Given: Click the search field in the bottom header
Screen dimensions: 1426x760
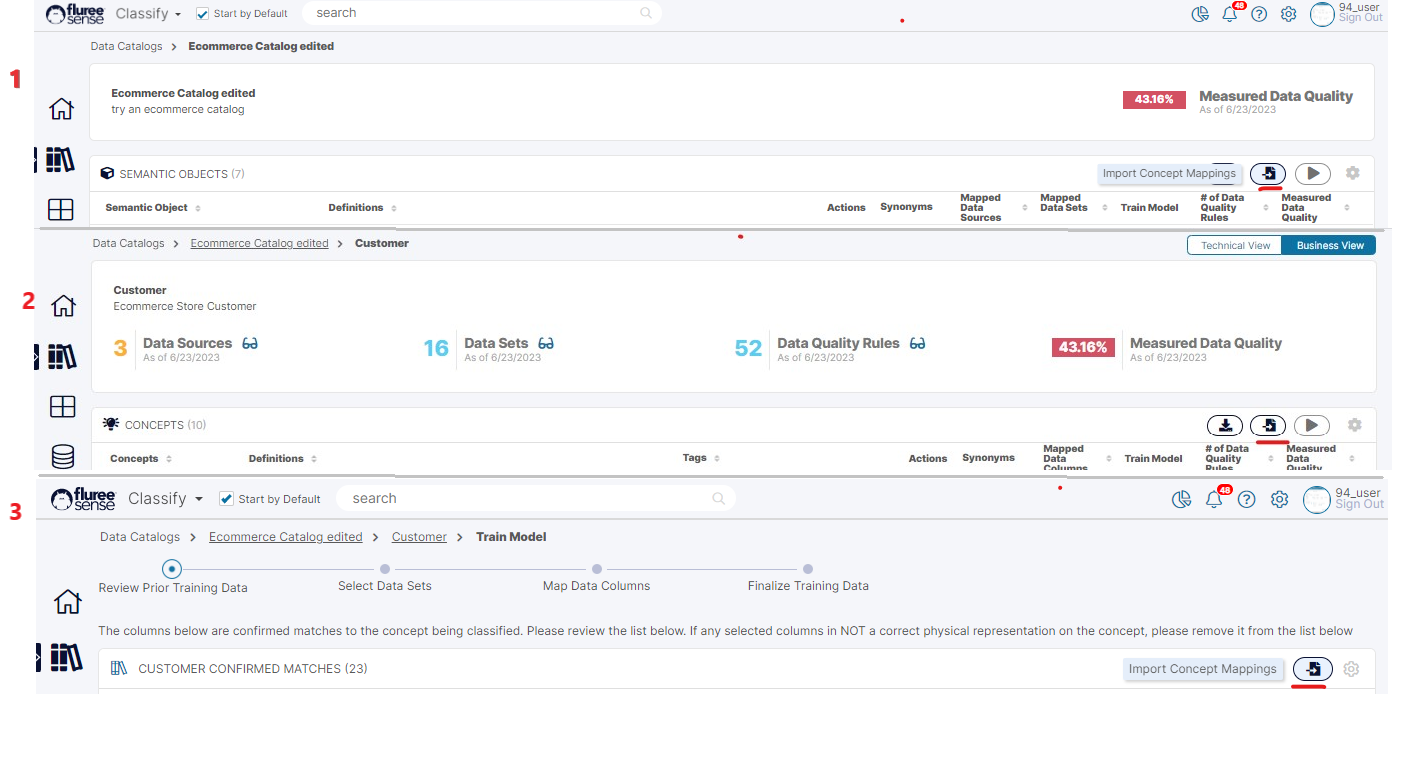Looking at the screenshot, I should pos(530,498).
